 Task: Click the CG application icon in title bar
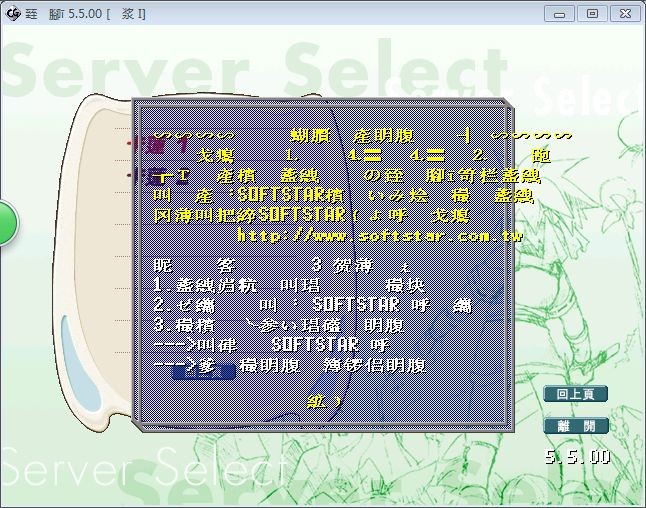(x=13, y=14)
